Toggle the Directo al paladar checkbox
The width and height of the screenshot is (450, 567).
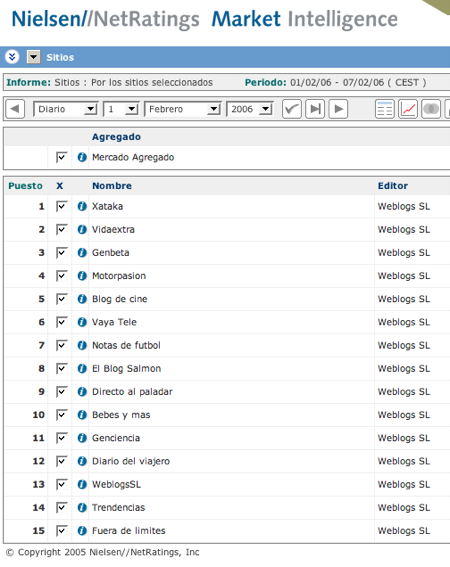61,392
